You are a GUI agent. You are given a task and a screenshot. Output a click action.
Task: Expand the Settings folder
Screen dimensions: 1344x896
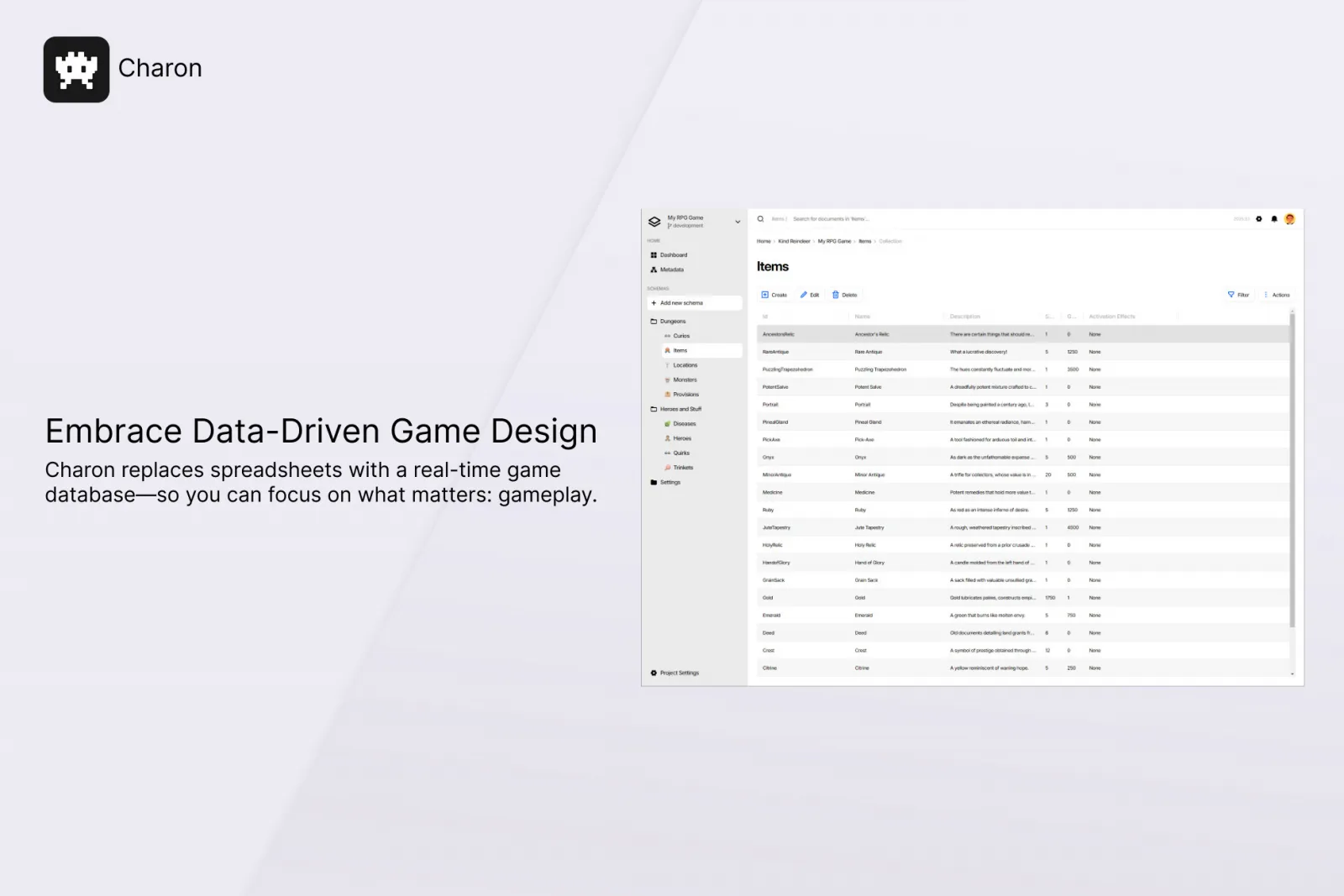(654, 482)
